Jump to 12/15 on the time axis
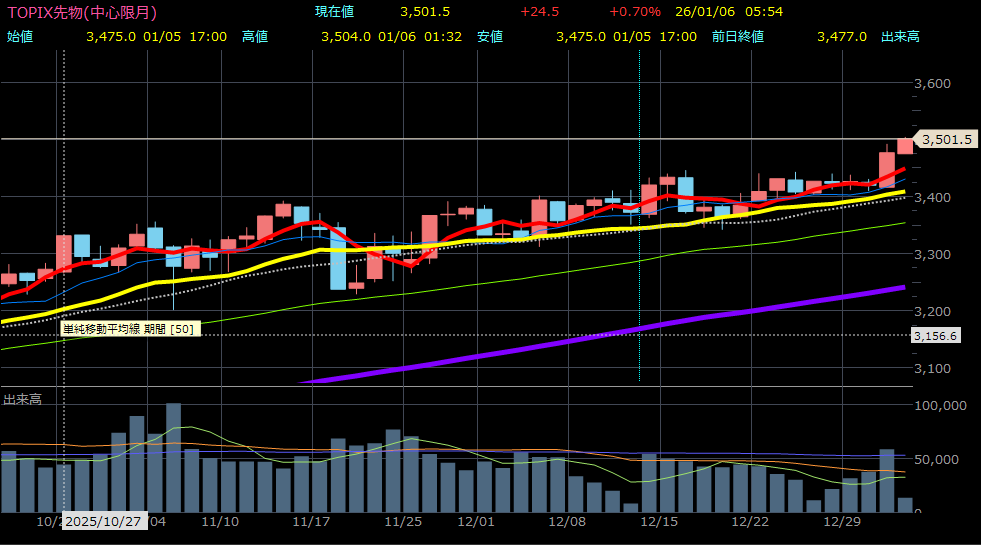Image resolution: width=981 pixels, height=545 pixels. coord(660,522)
